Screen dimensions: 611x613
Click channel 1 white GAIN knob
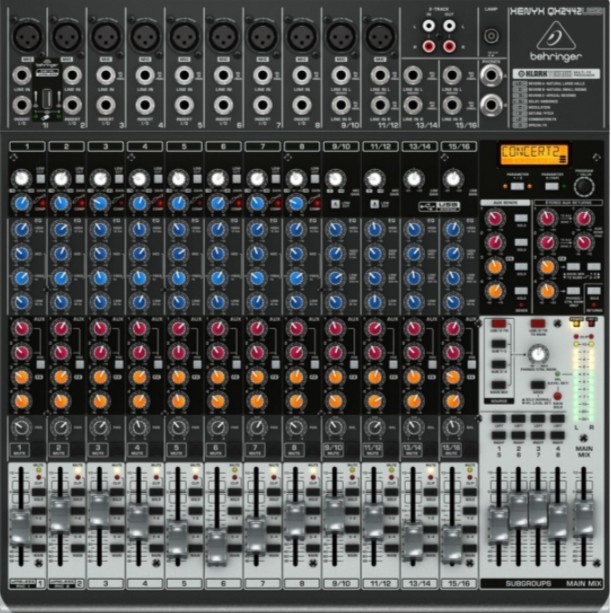[22, 179]
